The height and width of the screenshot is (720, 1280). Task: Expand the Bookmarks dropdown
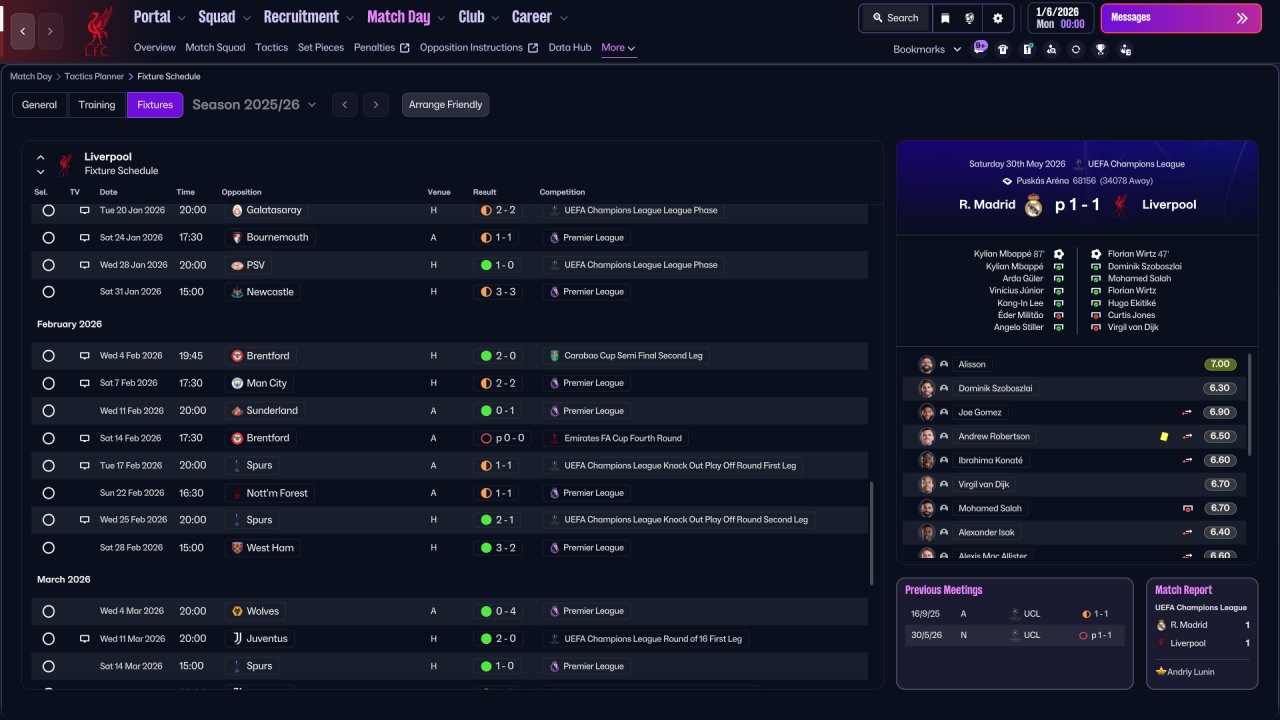click(x=927, y=49)
